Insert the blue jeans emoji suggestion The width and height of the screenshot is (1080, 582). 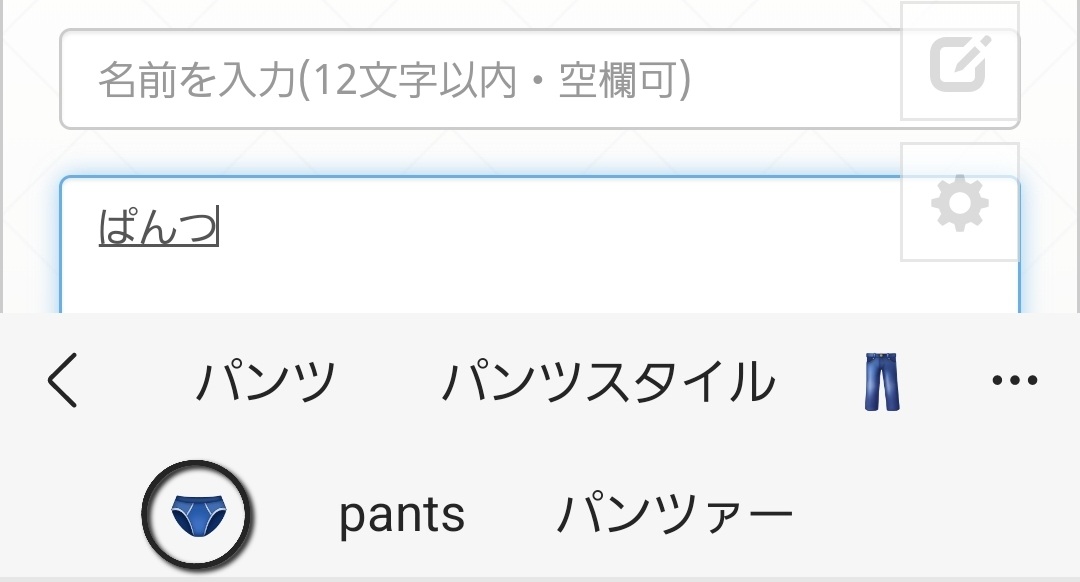pos(882,382)
